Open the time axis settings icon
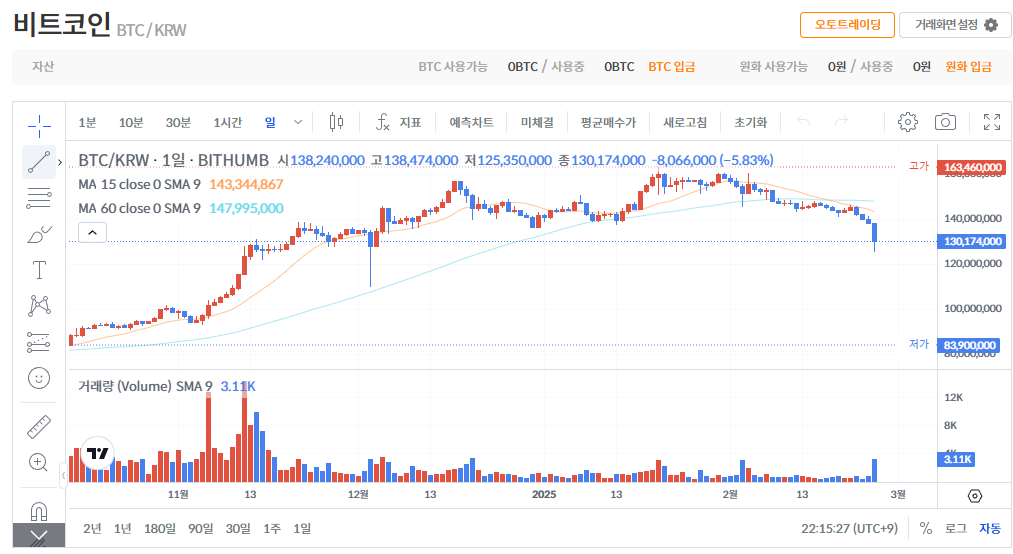This screenshot has width=1013, height=554. [975, 495]
